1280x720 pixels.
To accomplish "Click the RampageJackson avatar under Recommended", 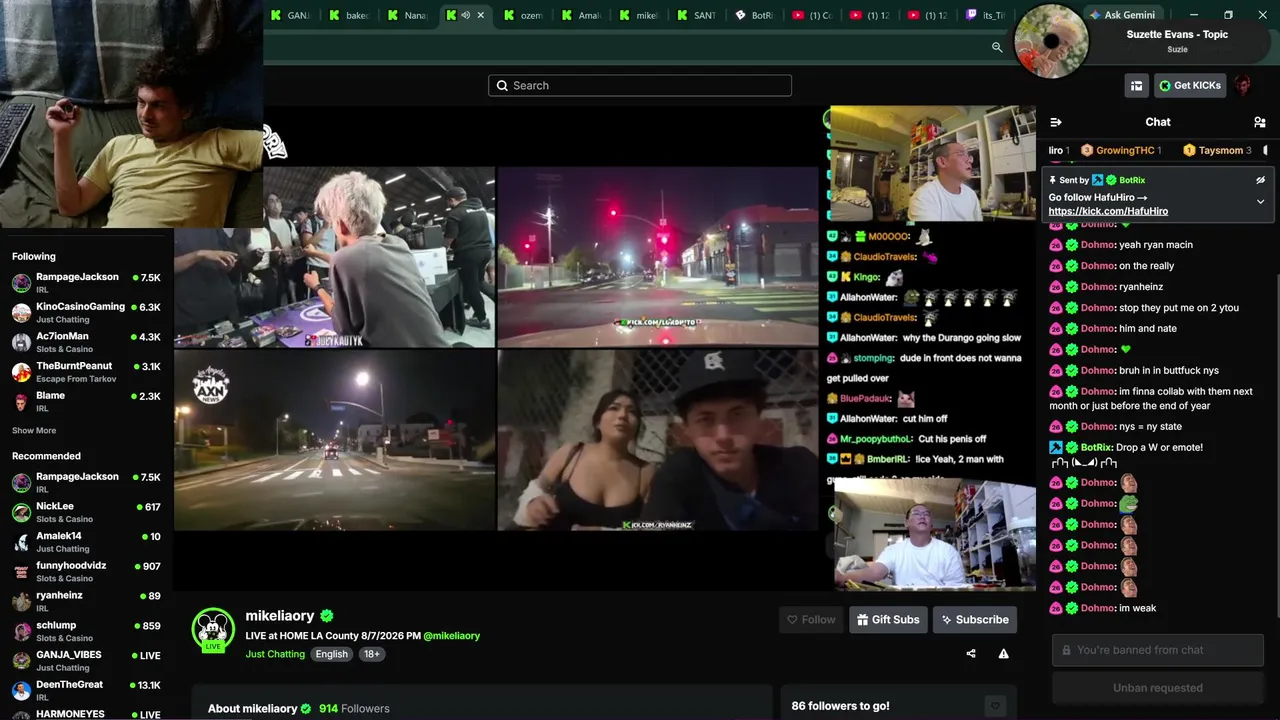I will [21, 483].
